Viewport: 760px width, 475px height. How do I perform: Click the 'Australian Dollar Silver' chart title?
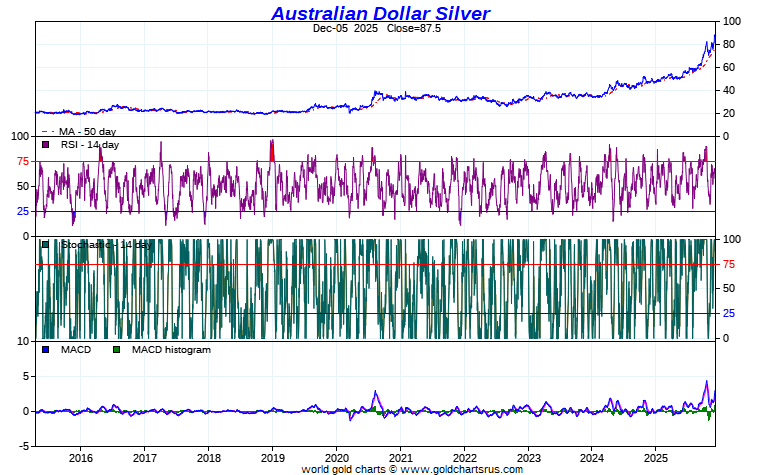380,13
